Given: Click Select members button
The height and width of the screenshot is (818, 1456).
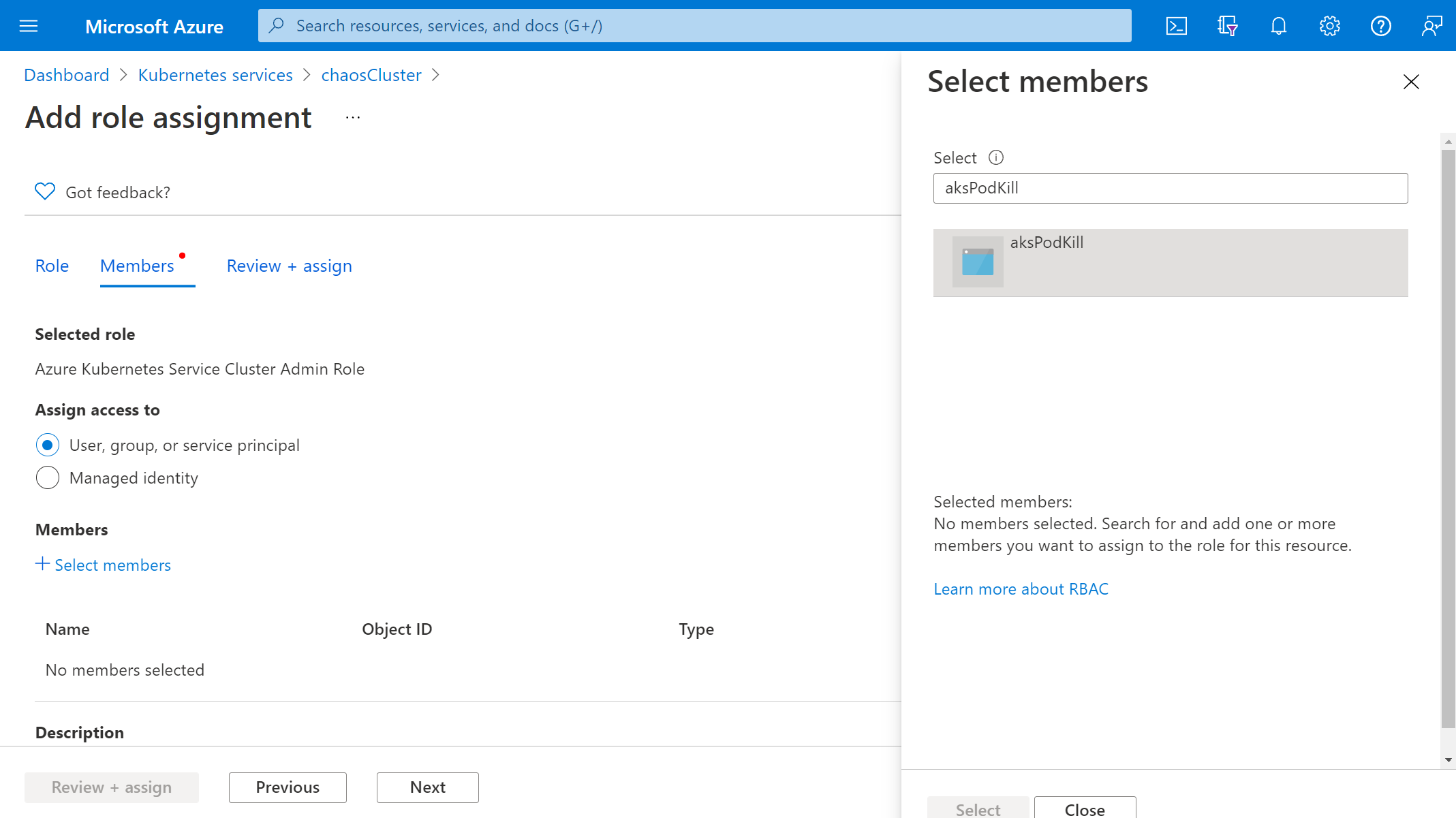Looking at the screenshot, I should [x=103, y=565].
